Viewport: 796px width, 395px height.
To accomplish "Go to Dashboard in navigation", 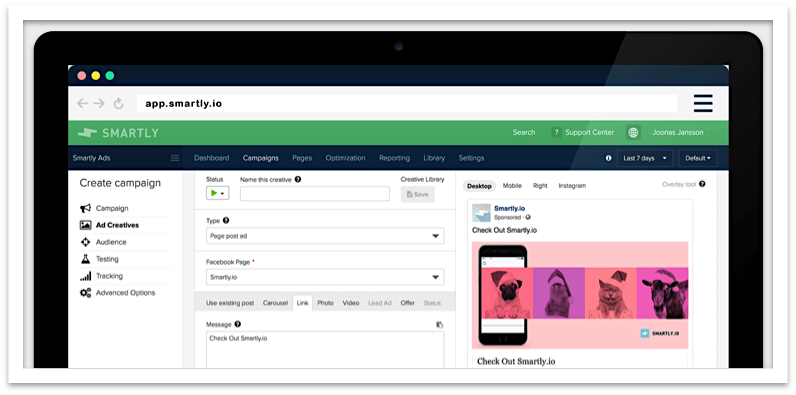I will tap(212, 158).
